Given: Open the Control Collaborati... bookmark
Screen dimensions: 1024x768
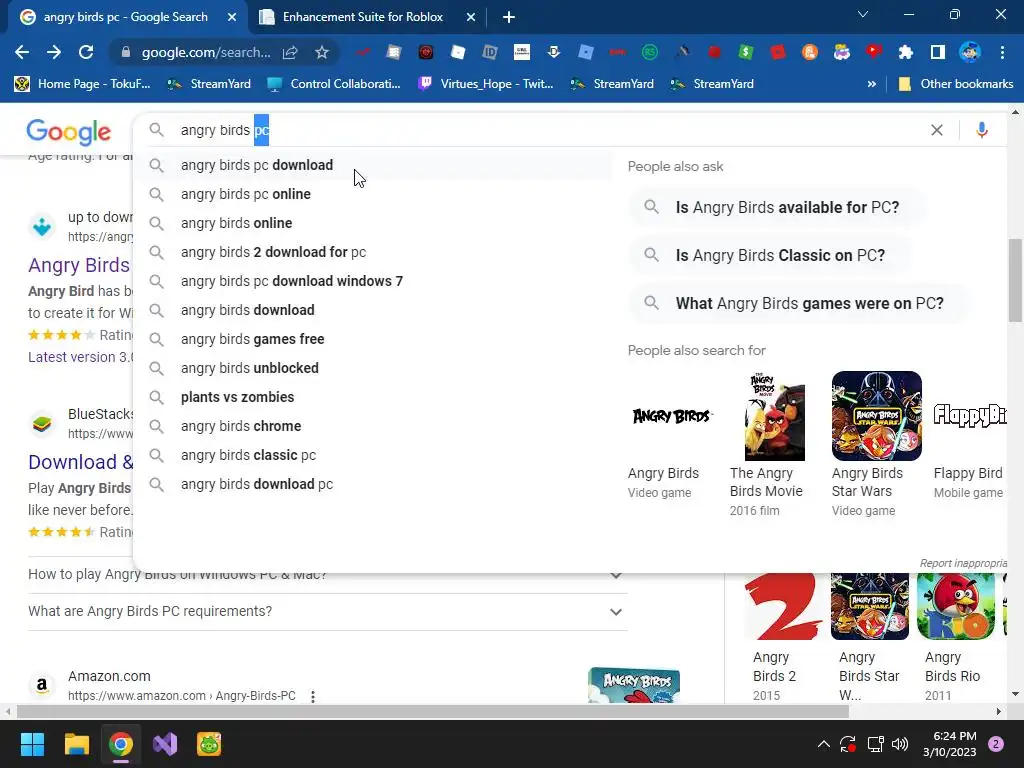Looking at the screenshot, I should click(x=333, y=84).
